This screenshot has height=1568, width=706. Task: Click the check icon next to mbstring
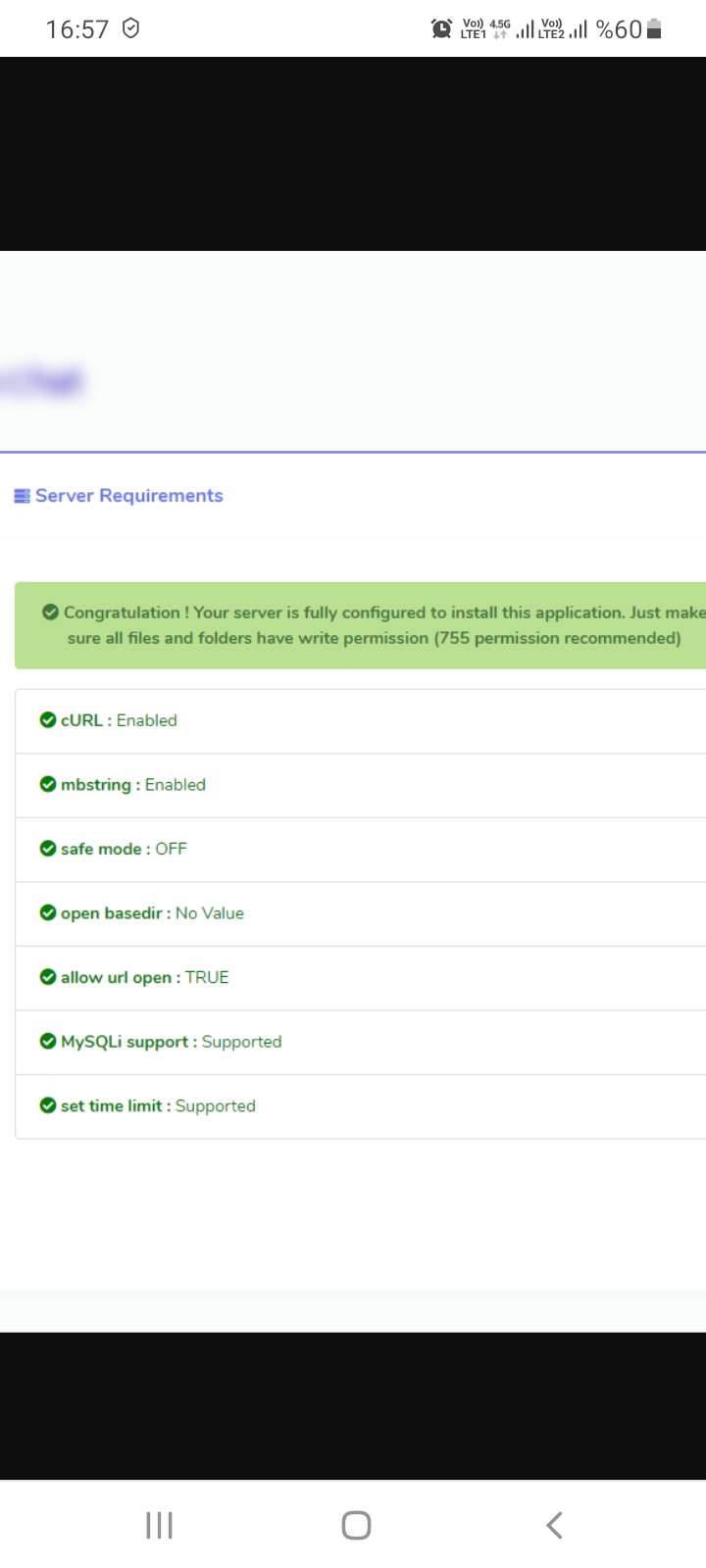click(47, 784)
